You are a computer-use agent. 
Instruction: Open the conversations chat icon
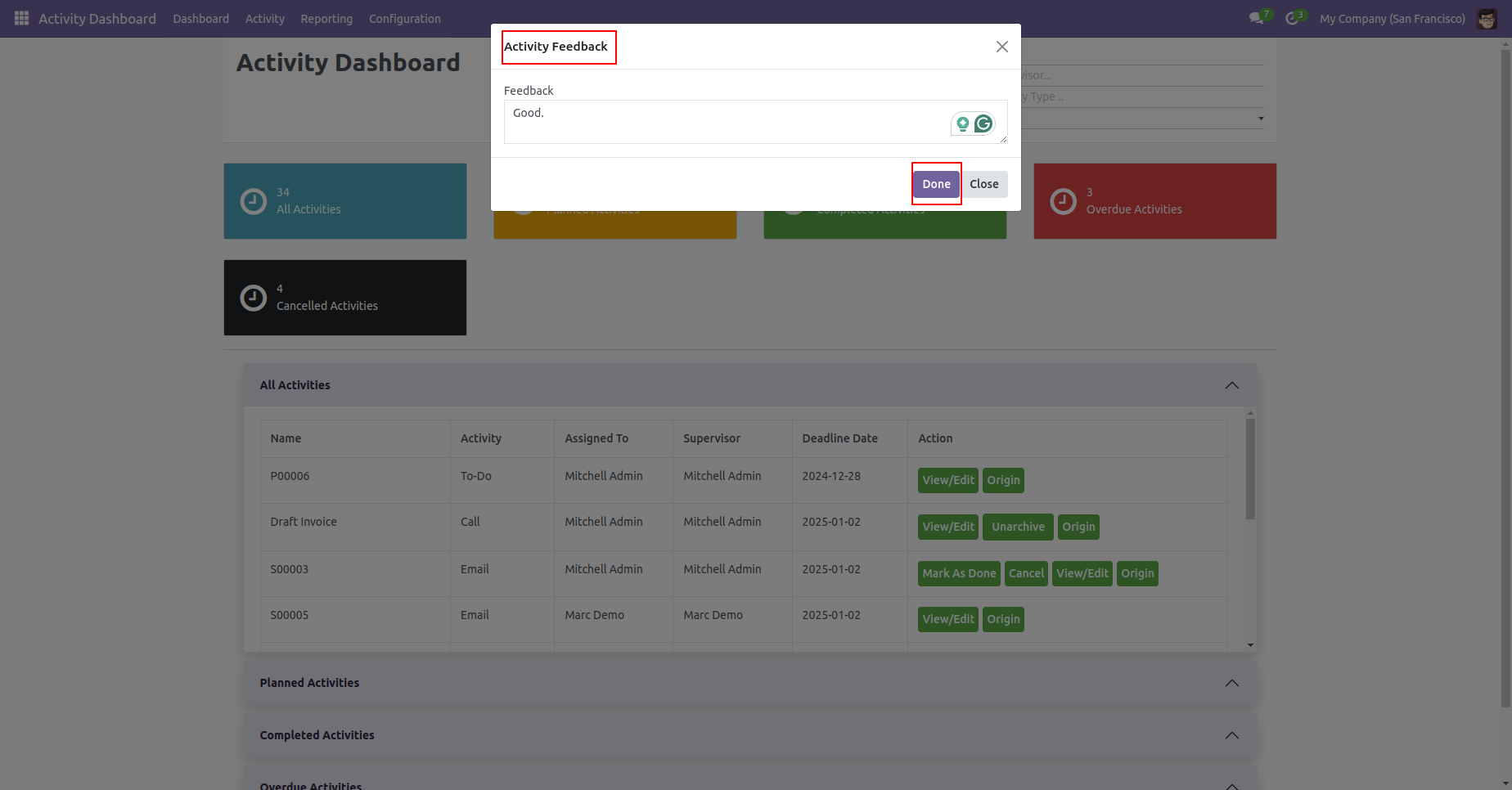coord(1256,18)
